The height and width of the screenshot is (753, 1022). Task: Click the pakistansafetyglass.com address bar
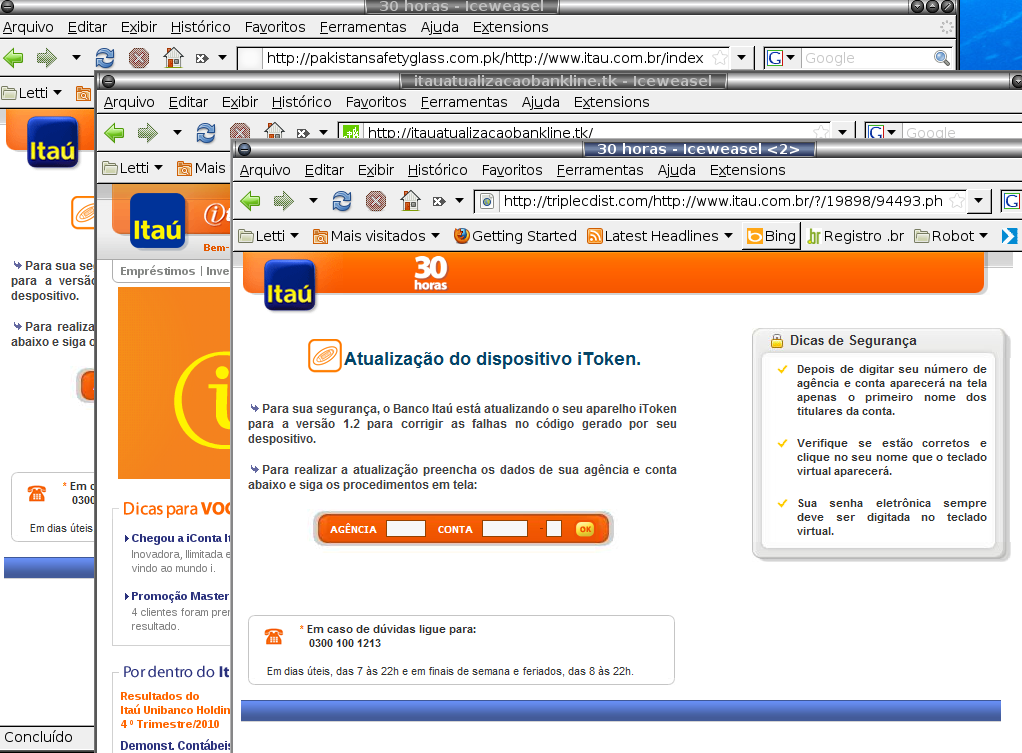tap(485, 58)
